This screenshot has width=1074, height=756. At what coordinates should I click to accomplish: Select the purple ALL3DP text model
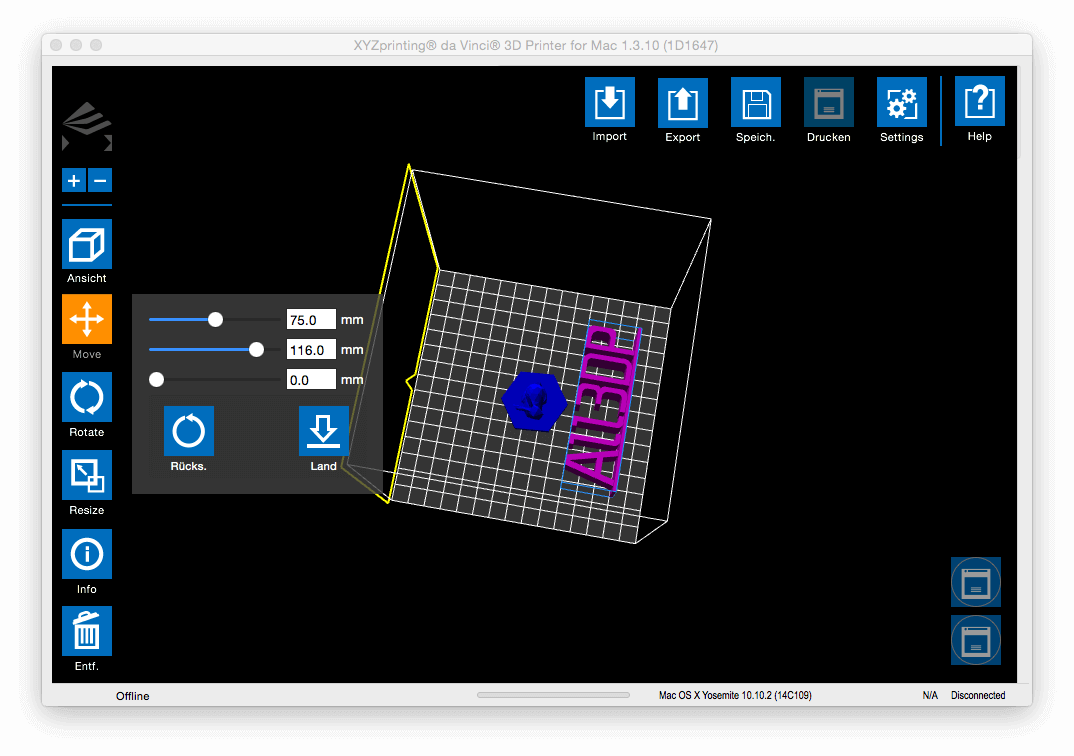coord(602,407)
